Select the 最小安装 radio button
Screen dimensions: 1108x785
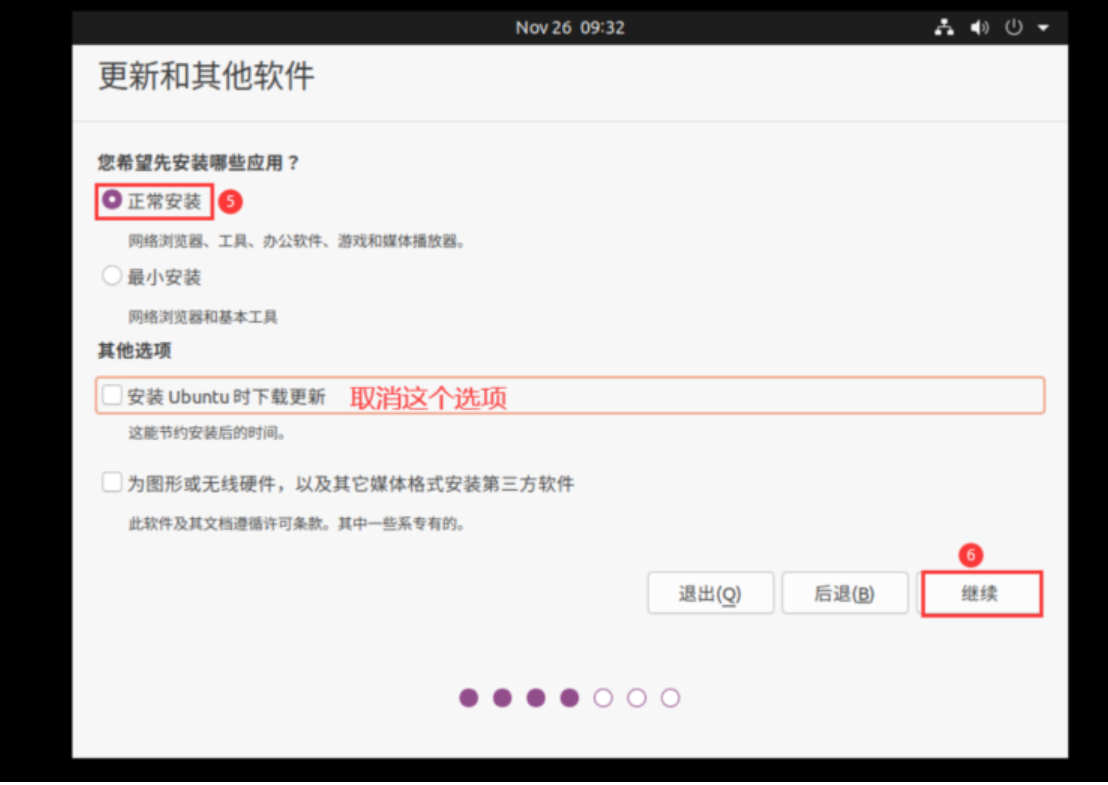click(x=112, y=276)
